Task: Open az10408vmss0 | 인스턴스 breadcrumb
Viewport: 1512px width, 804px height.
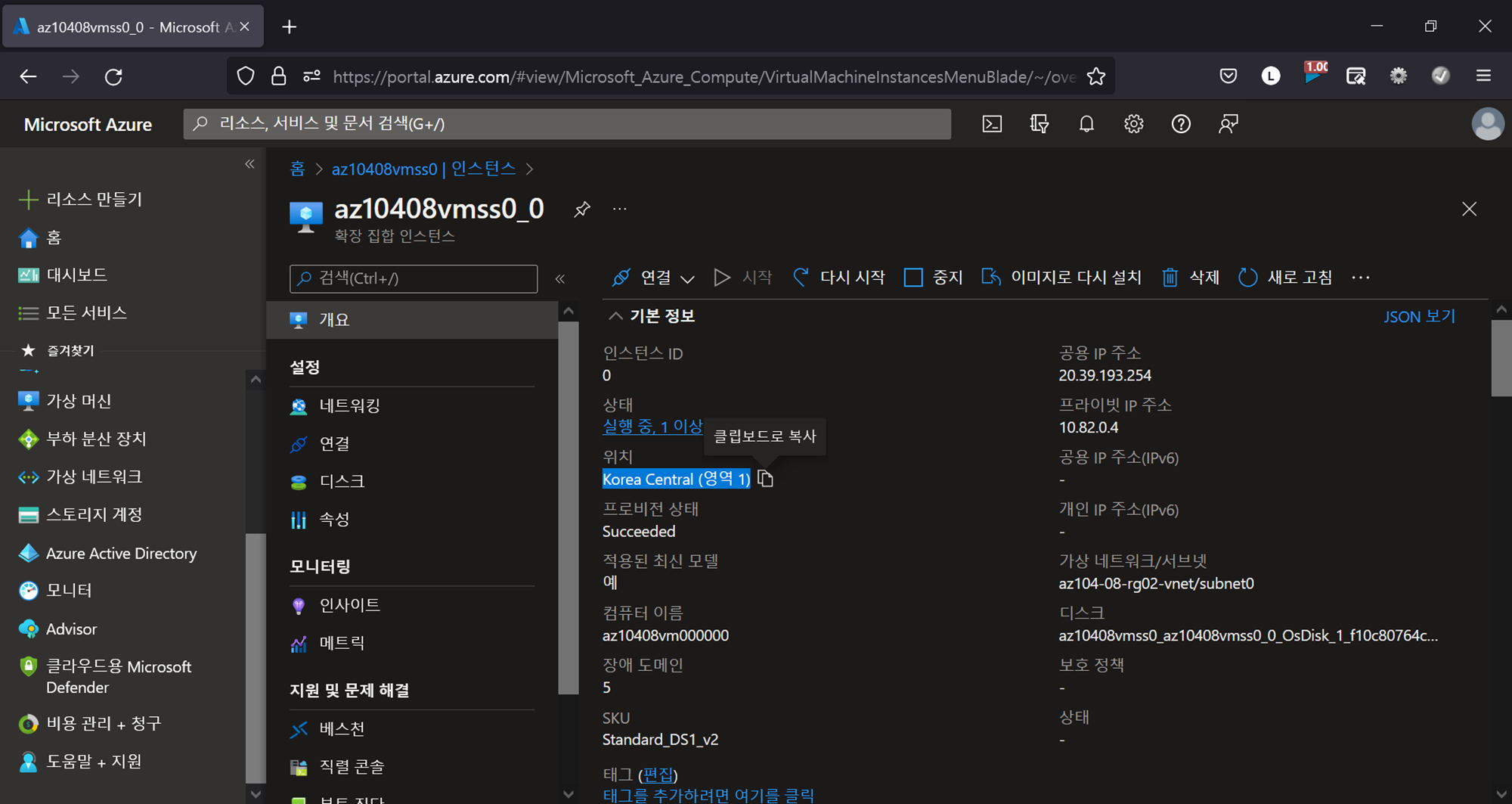Action: click(423, 169)
